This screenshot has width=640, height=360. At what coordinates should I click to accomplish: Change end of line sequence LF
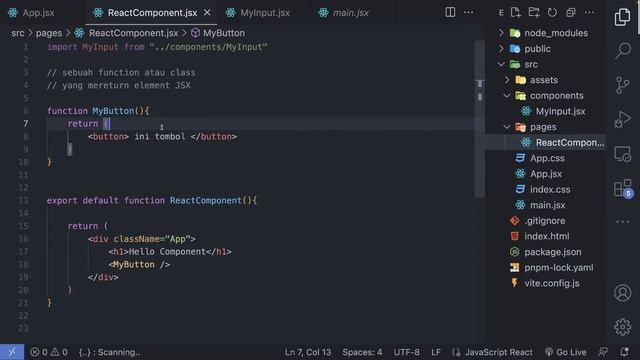coord(436,352)
